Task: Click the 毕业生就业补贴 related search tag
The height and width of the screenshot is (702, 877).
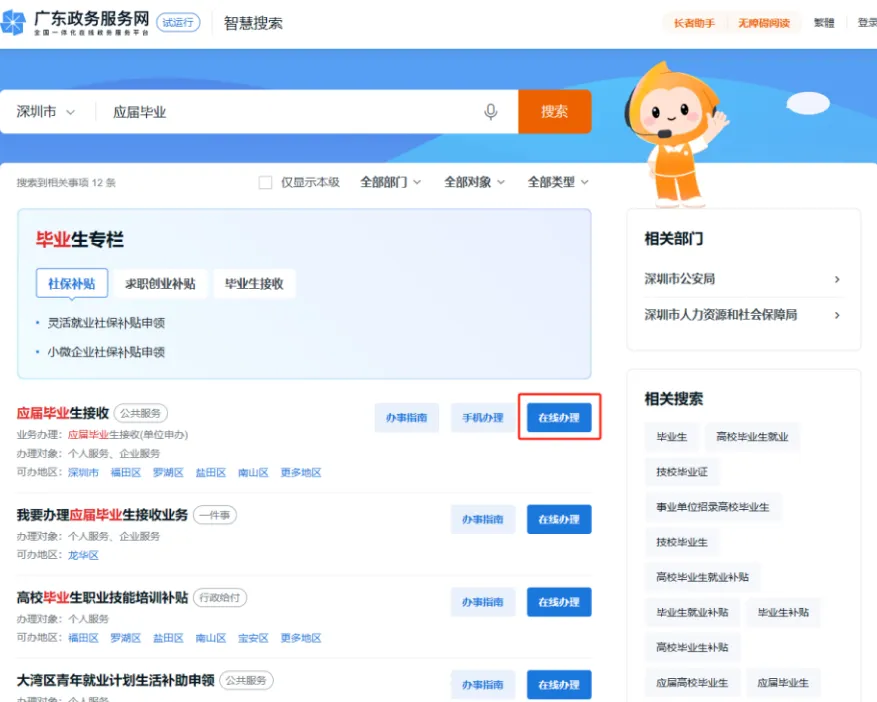Action: [x=692, y=613]
